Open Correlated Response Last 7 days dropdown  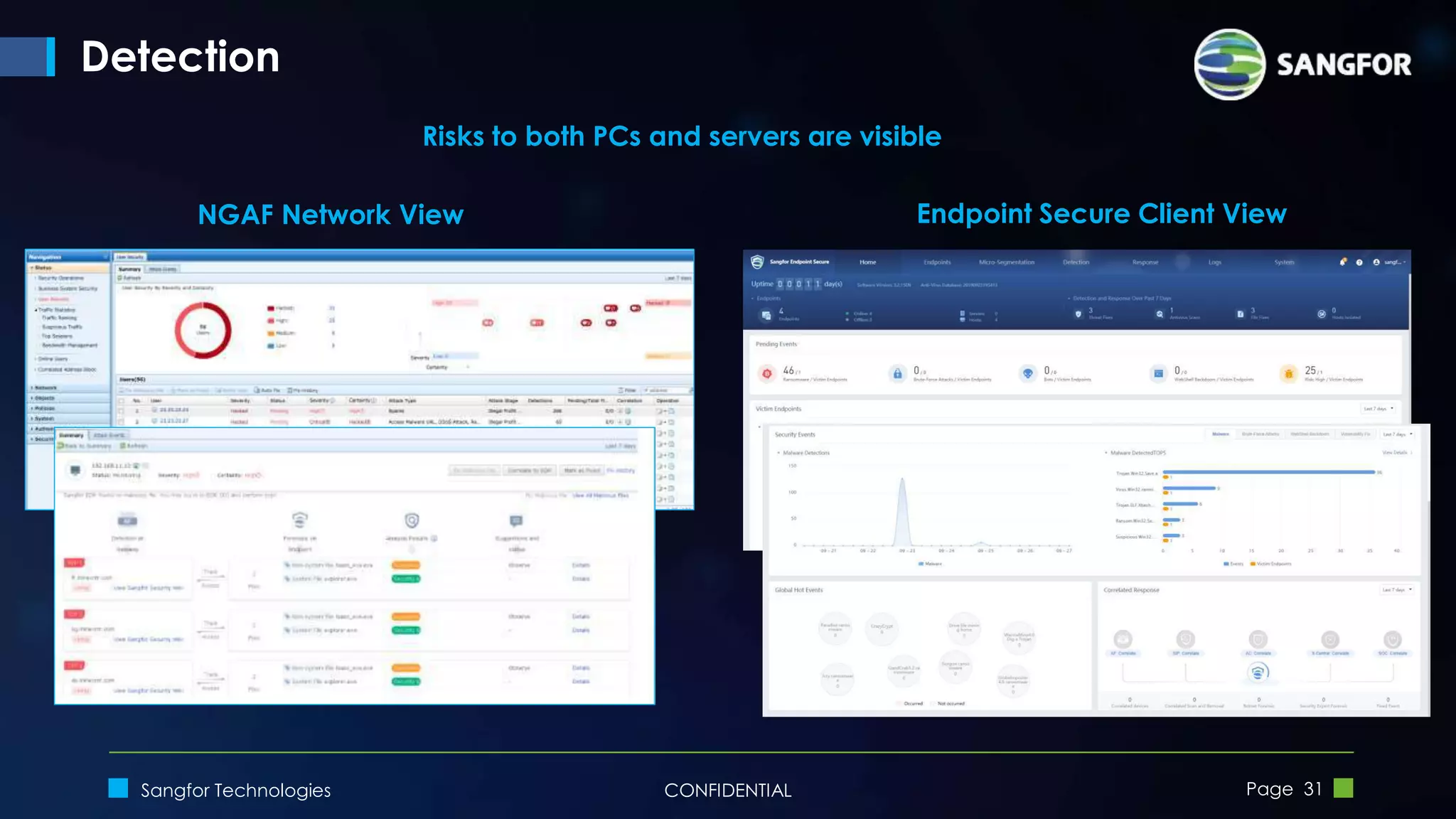point(1397,590)
